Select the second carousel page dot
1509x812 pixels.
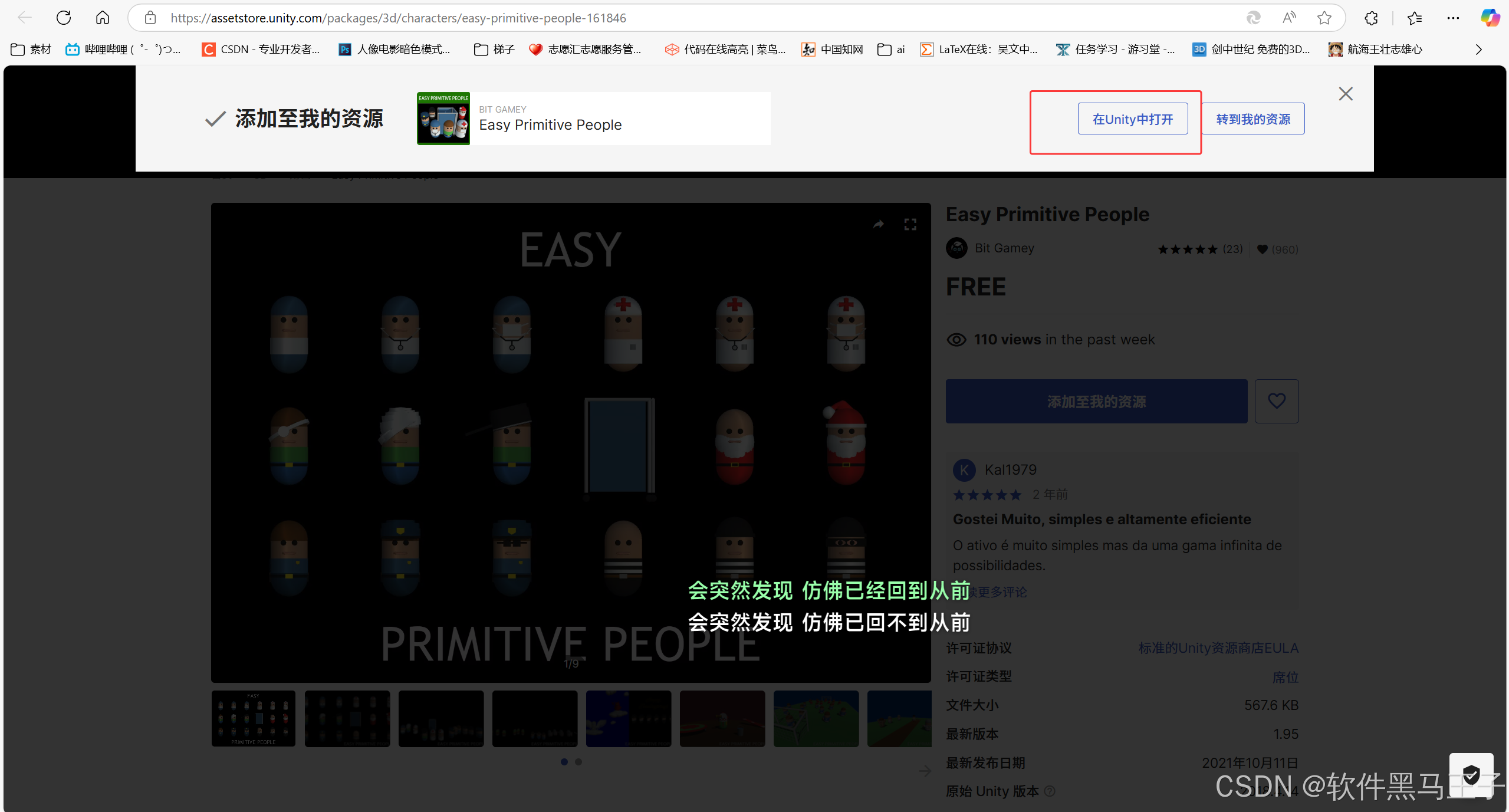pyautogui.click(x=578, y=762)
